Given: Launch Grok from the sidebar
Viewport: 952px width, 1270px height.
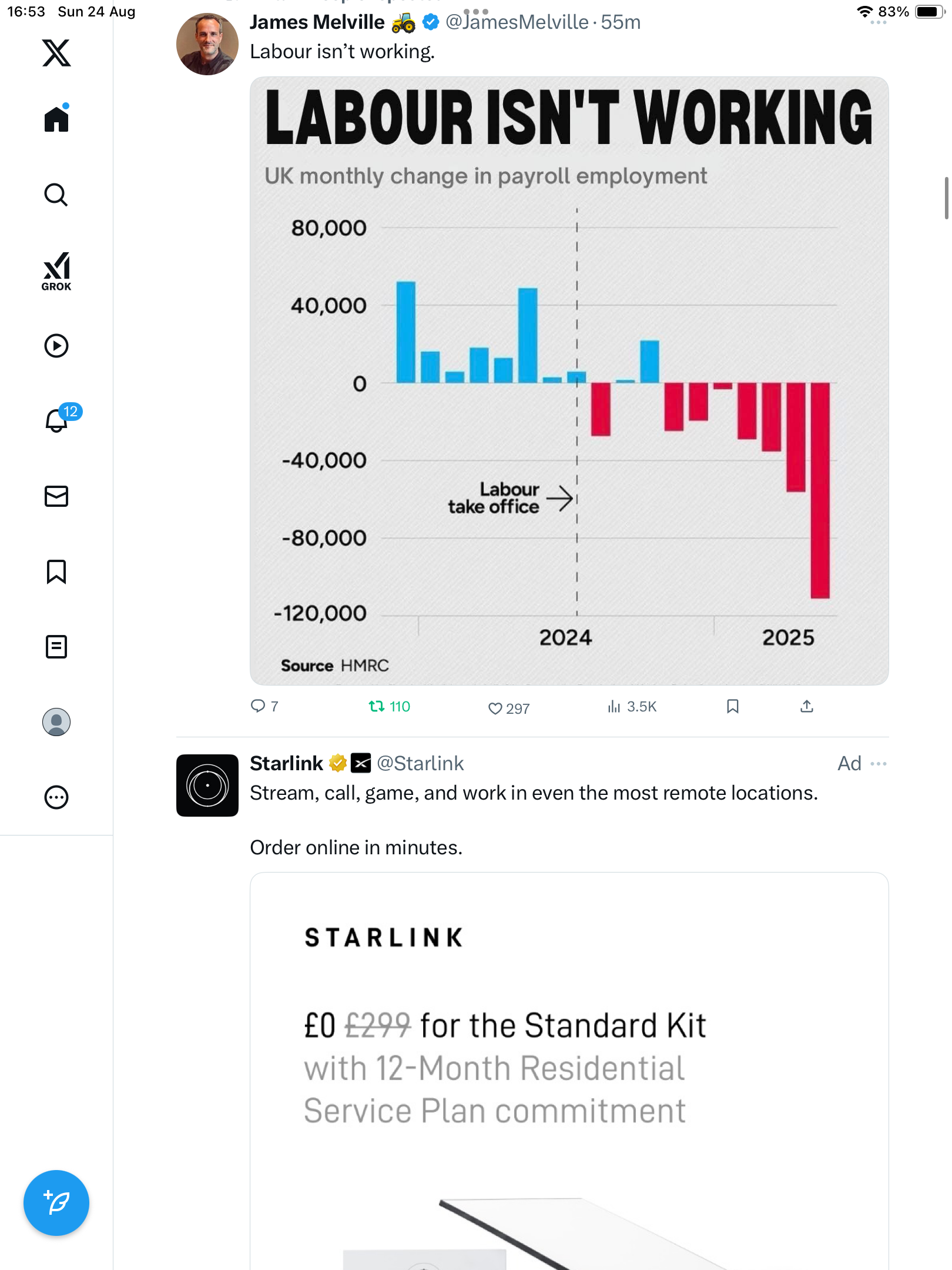Looking at the screenshot, I should click(x=56, y=271).
